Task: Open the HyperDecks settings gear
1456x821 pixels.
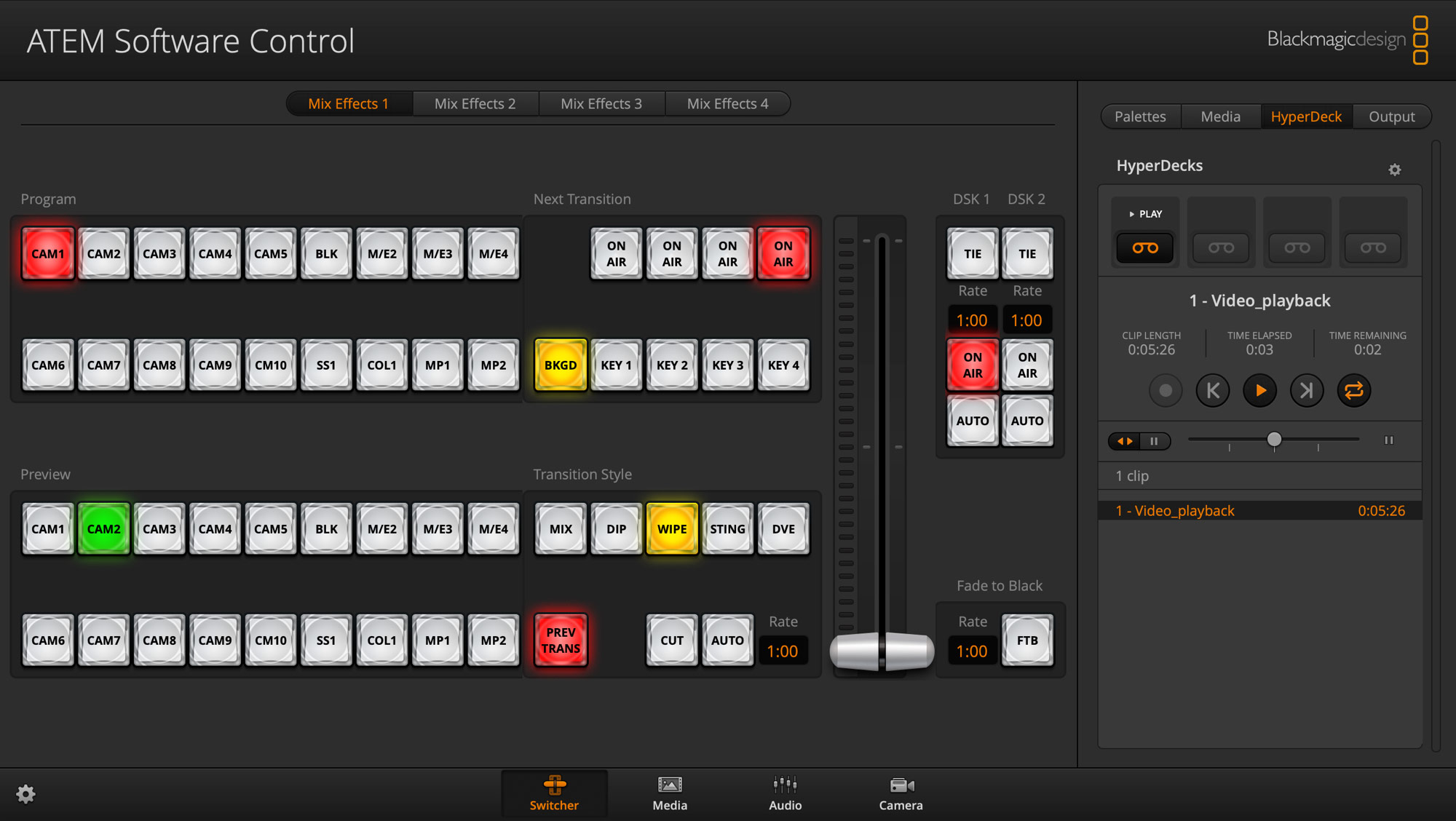Action: coord(1396,169)
